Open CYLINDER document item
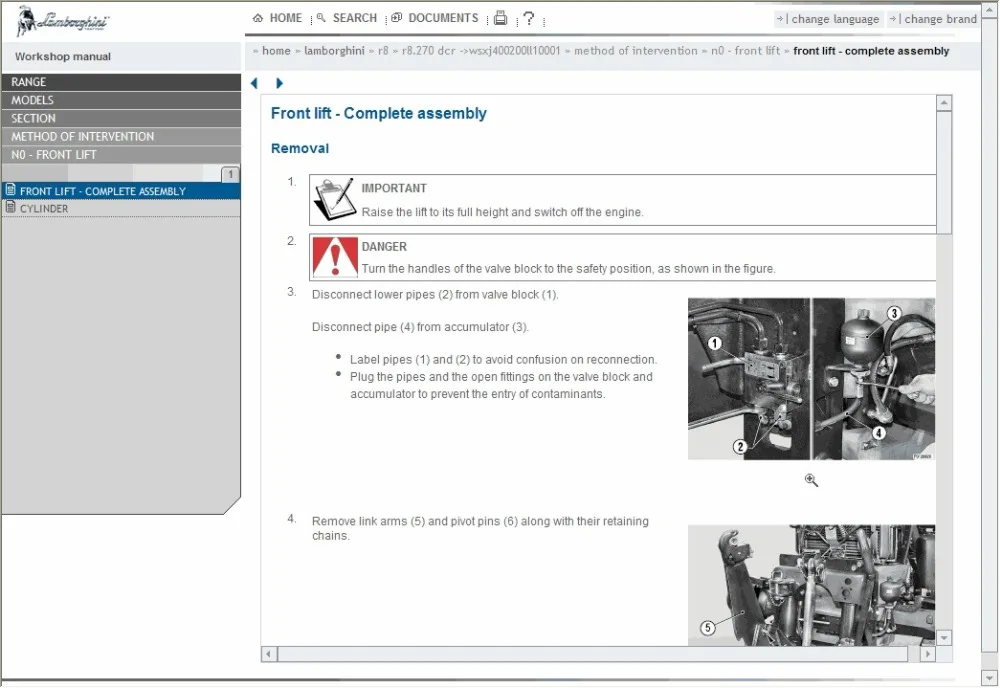Viewport: 1000px width, 688px height. point(121,209)
